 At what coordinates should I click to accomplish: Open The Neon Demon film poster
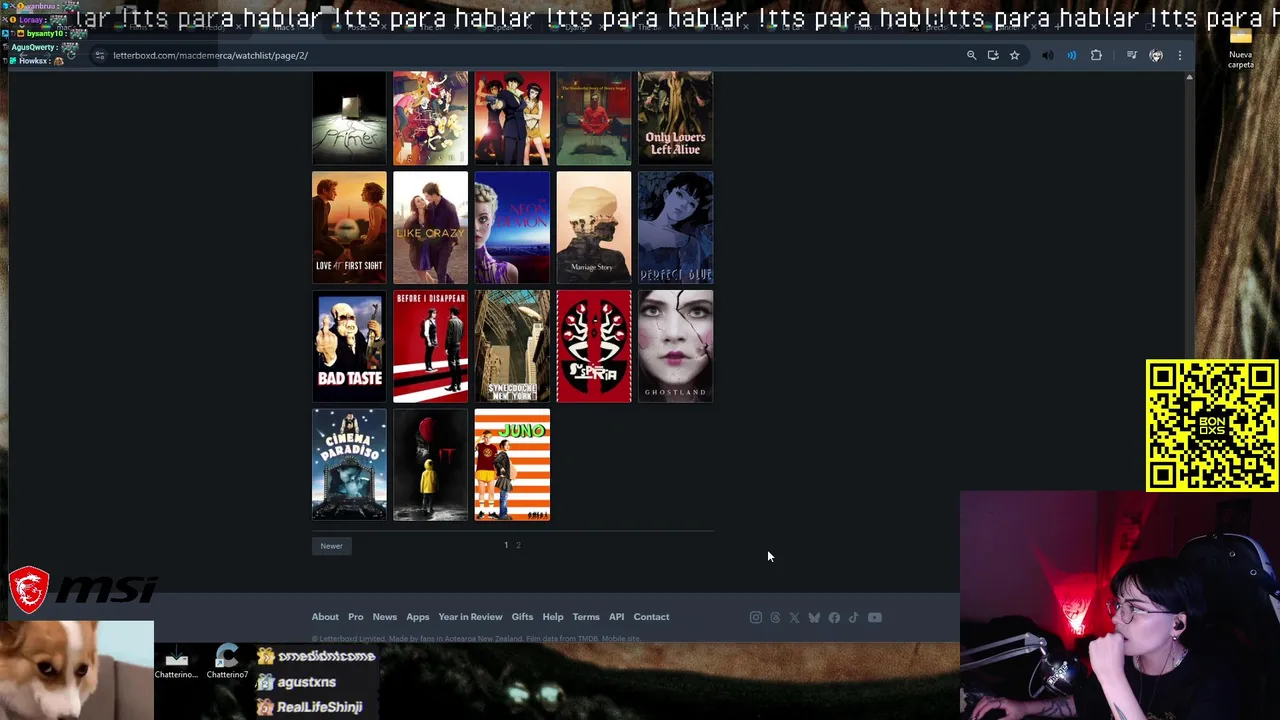512,228
